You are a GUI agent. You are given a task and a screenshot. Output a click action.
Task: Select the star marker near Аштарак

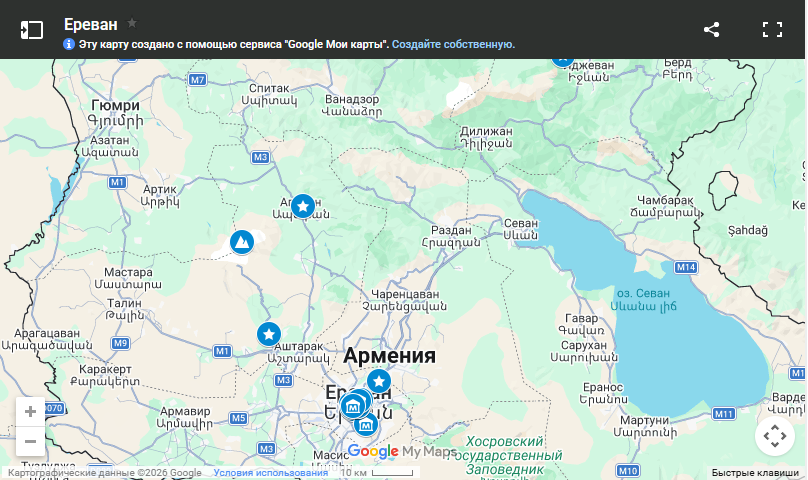click(269, 335)
